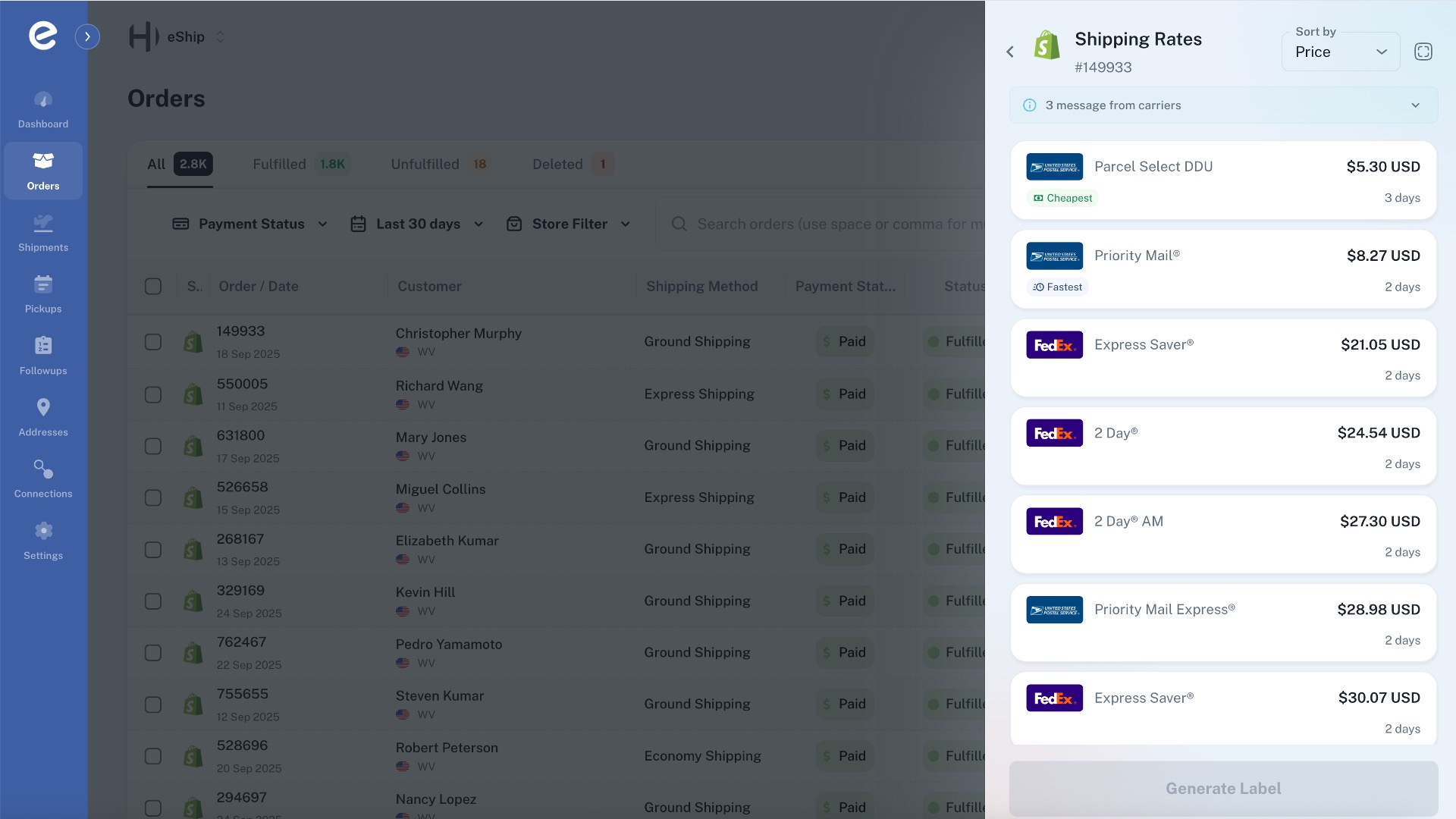This screenshot has width=1456, height=819.
Task: Open the Sort by Price dropdown
Action: [x=1340, y=52]
